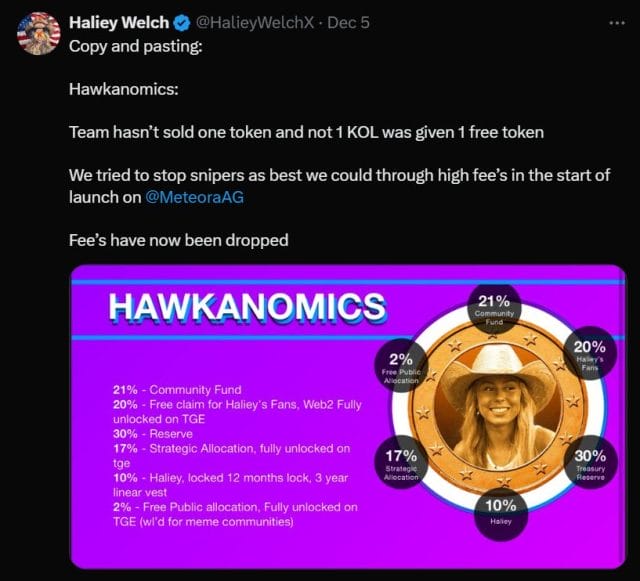640x581 pixels.
Task: Click the '21% - Community Fund' list line
Action: 177,390
